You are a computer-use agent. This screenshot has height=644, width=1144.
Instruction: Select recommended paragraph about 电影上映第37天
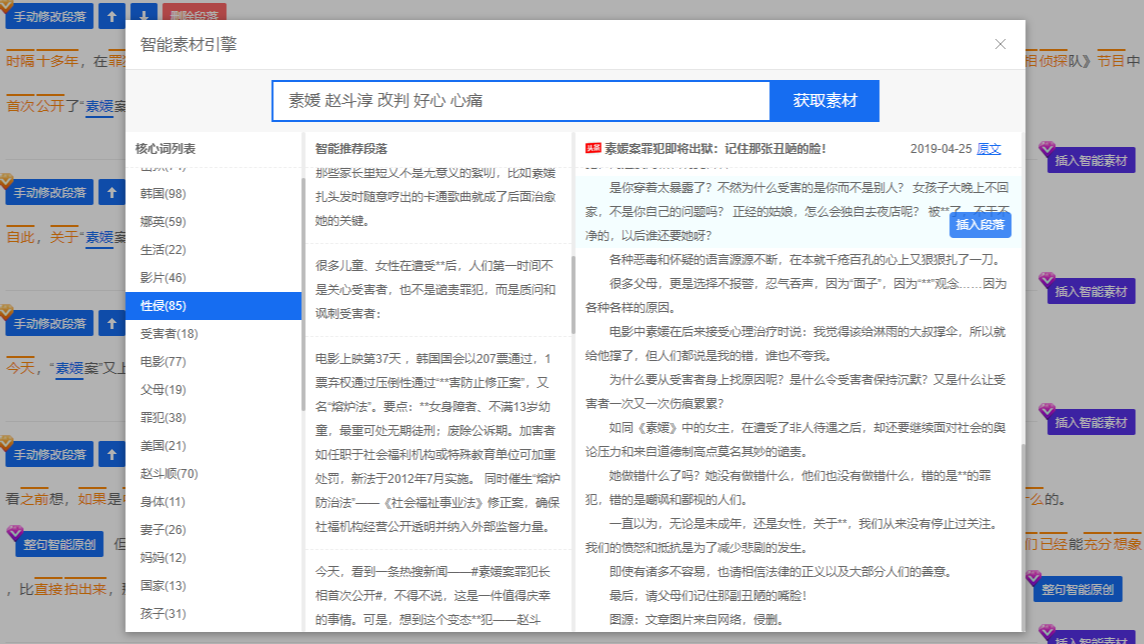tap(437, 443)
